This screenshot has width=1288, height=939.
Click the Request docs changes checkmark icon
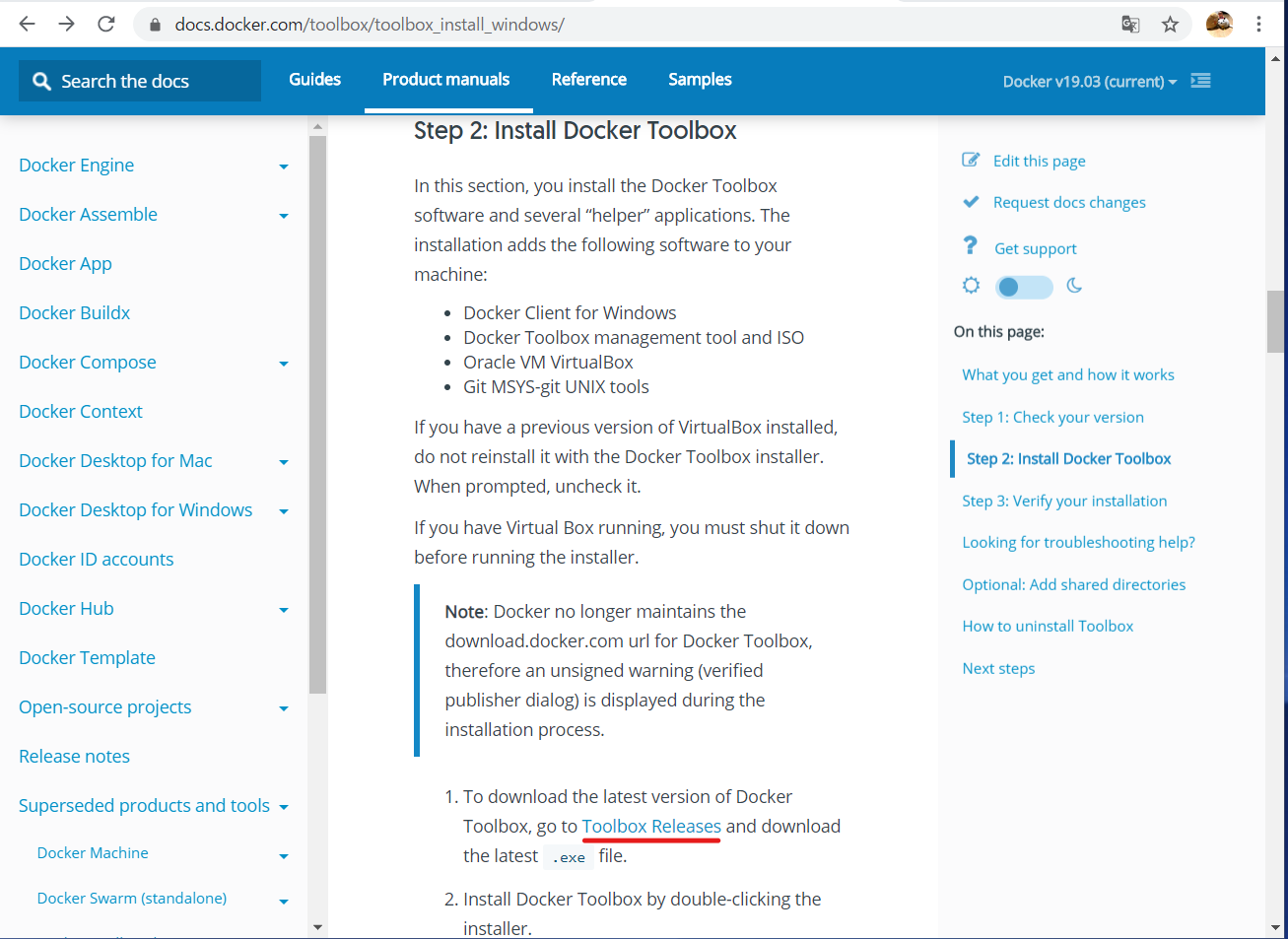971,201
